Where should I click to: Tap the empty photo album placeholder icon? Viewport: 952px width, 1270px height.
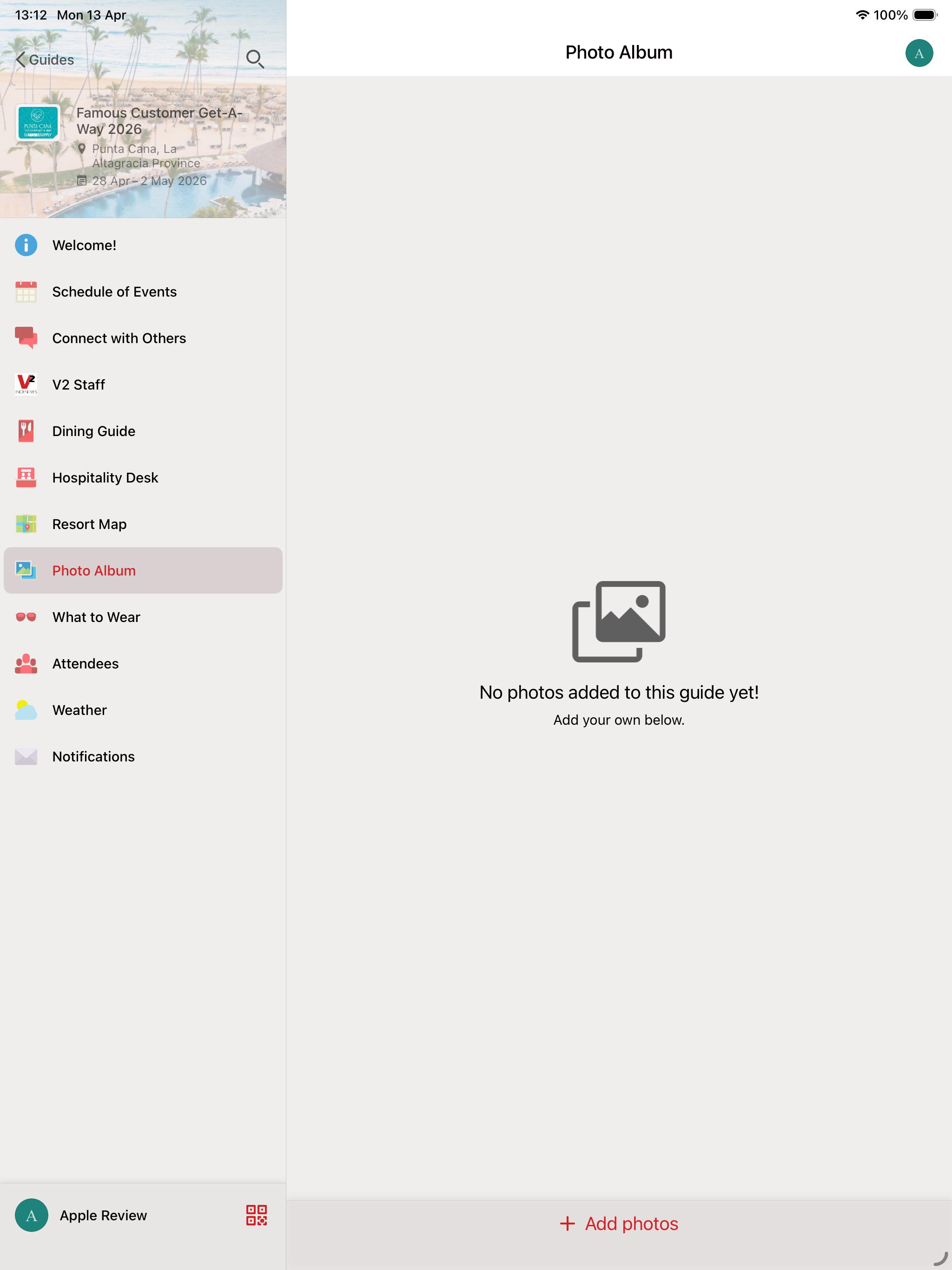coord(619,621)
